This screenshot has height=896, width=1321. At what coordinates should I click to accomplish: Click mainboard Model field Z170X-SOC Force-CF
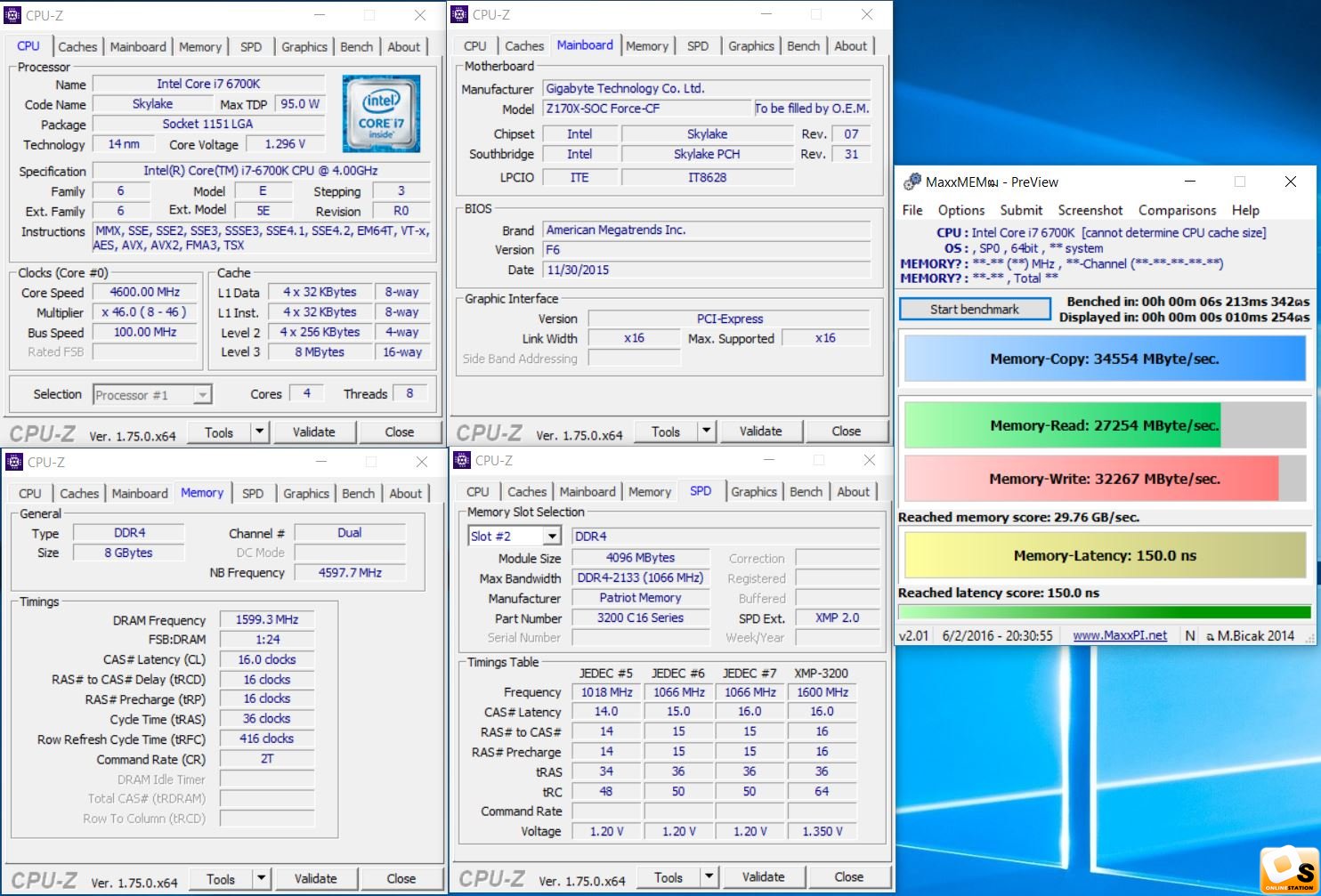(647, 109)
